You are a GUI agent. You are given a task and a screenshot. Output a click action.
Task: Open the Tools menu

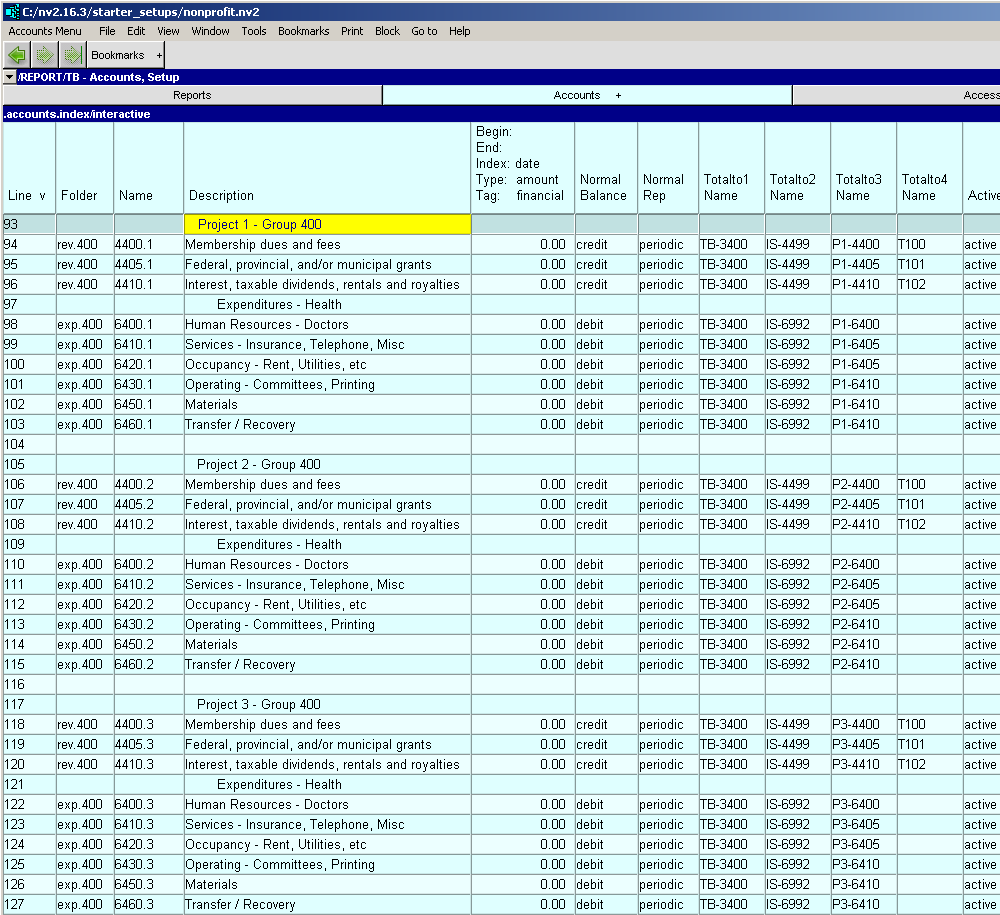pyautogui.click(x=254, y=31)
